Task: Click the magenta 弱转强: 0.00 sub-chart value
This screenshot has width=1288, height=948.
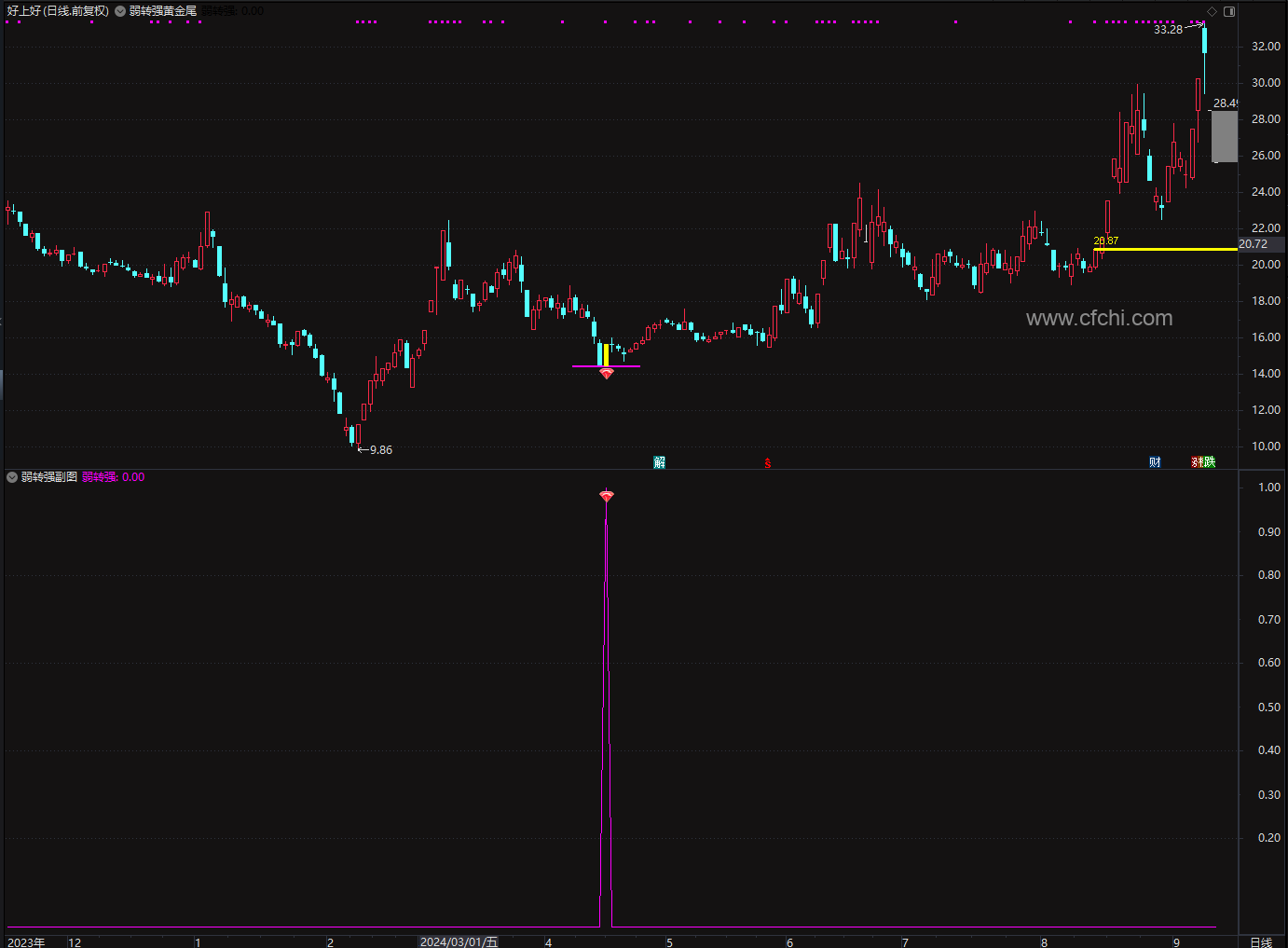Action: point(114,477)
